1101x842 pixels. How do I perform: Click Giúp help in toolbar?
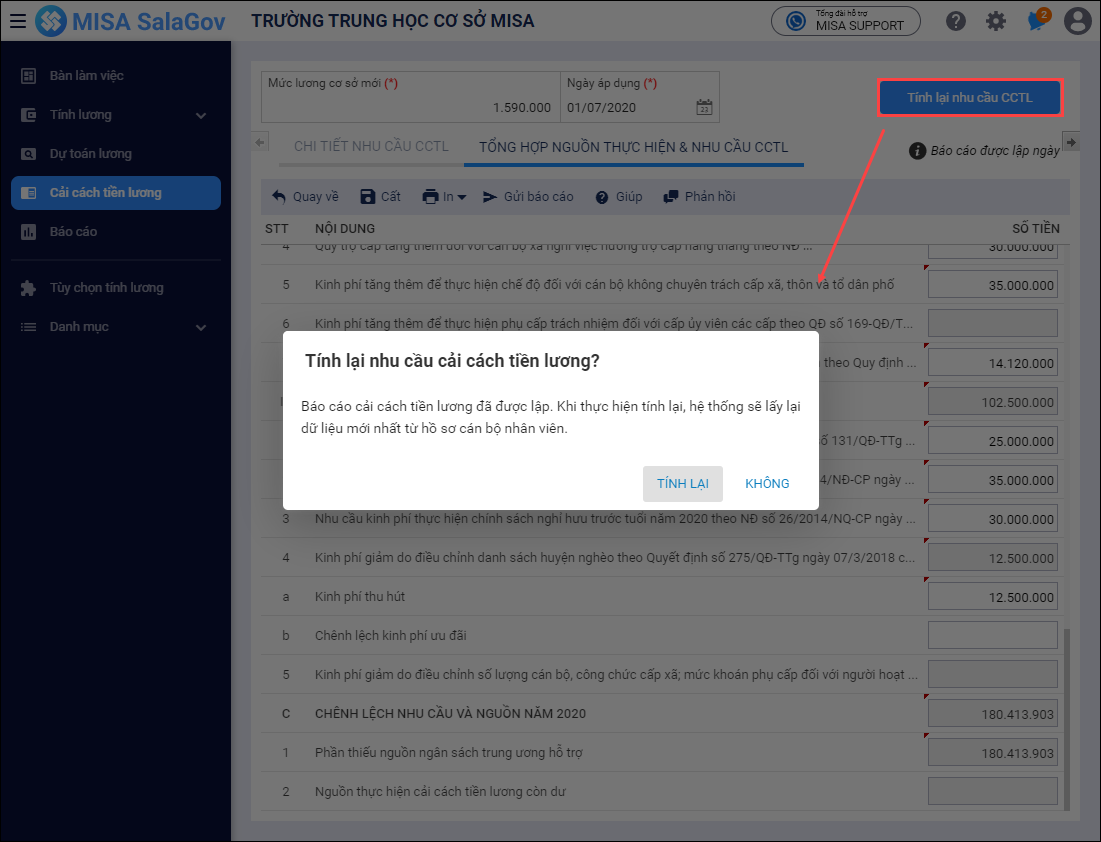[619, 197]
